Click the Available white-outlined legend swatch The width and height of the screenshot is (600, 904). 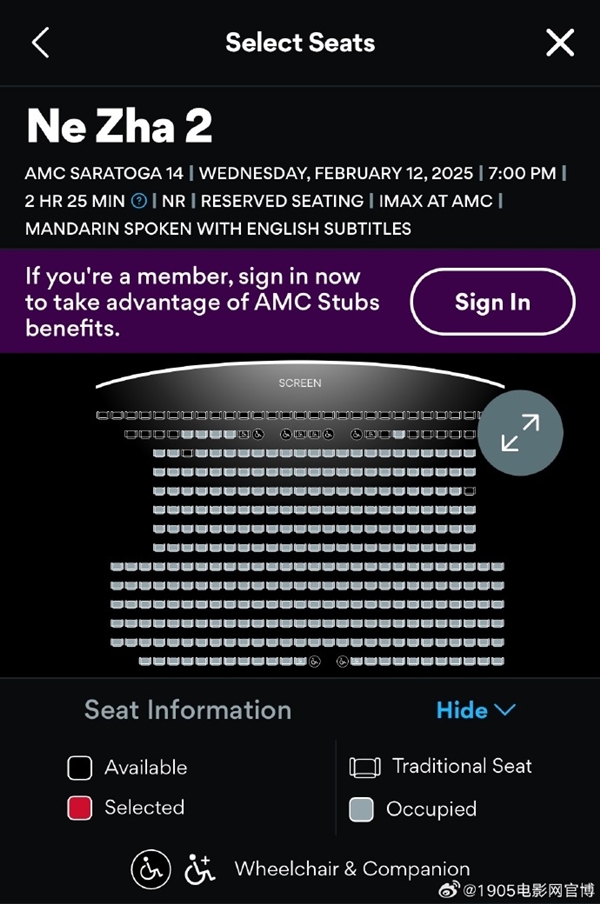[80, 768]
